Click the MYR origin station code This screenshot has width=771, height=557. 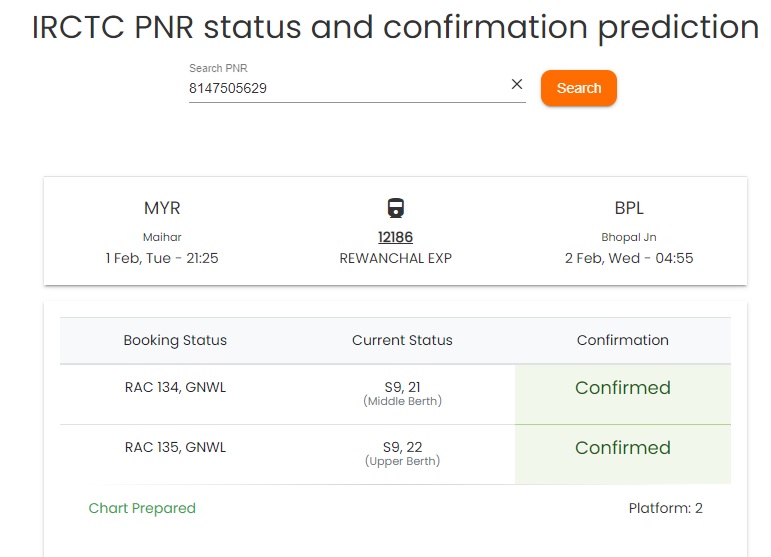pyautogui.click(x=162, y=208)
